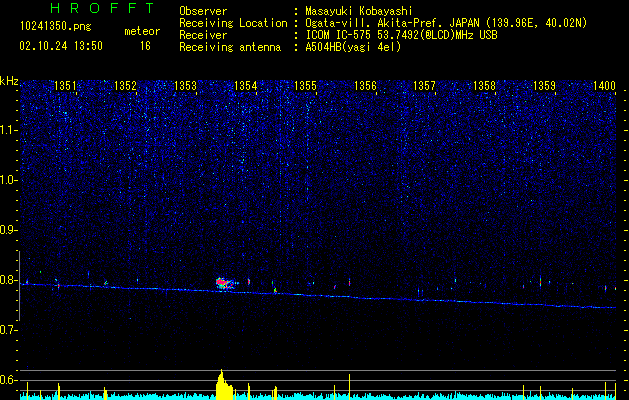Click the antenna A504HB(yagi 4el) text
This screenshot has height=400, width=629.
[x=353, y=47]
